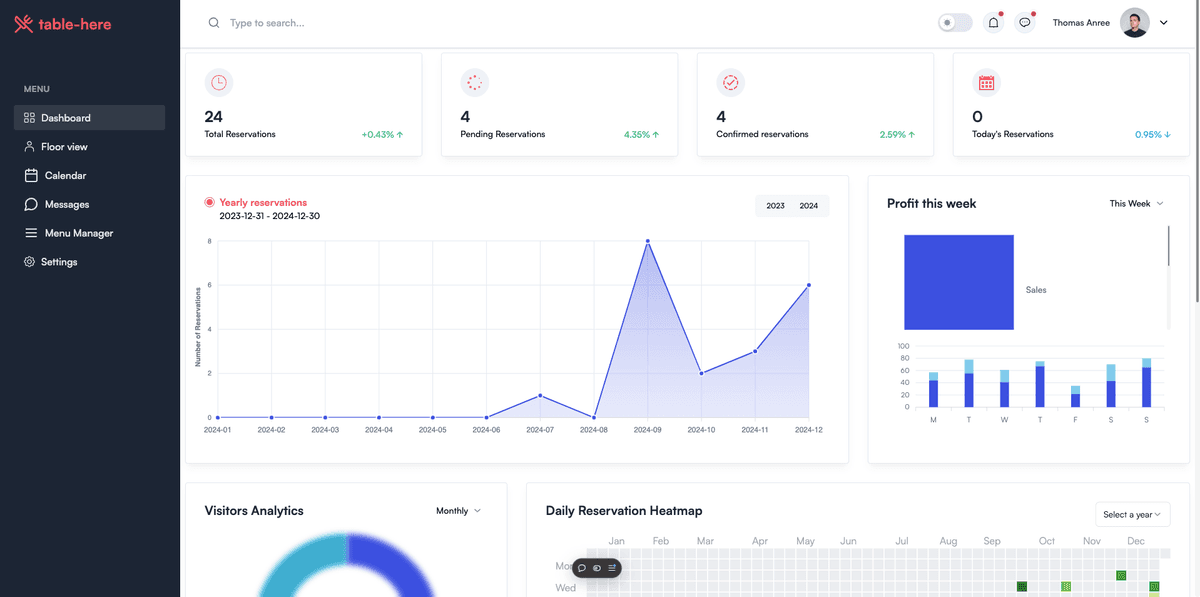Open Menu Manager from sidebar
This screenshot has width=1200, height=597.
click(78, 233)
